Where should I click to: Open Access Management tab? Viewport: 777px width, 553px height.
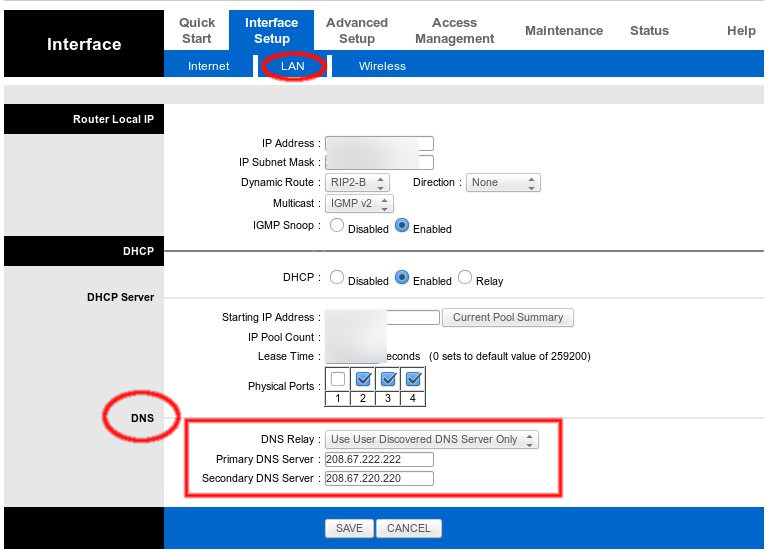454,30
